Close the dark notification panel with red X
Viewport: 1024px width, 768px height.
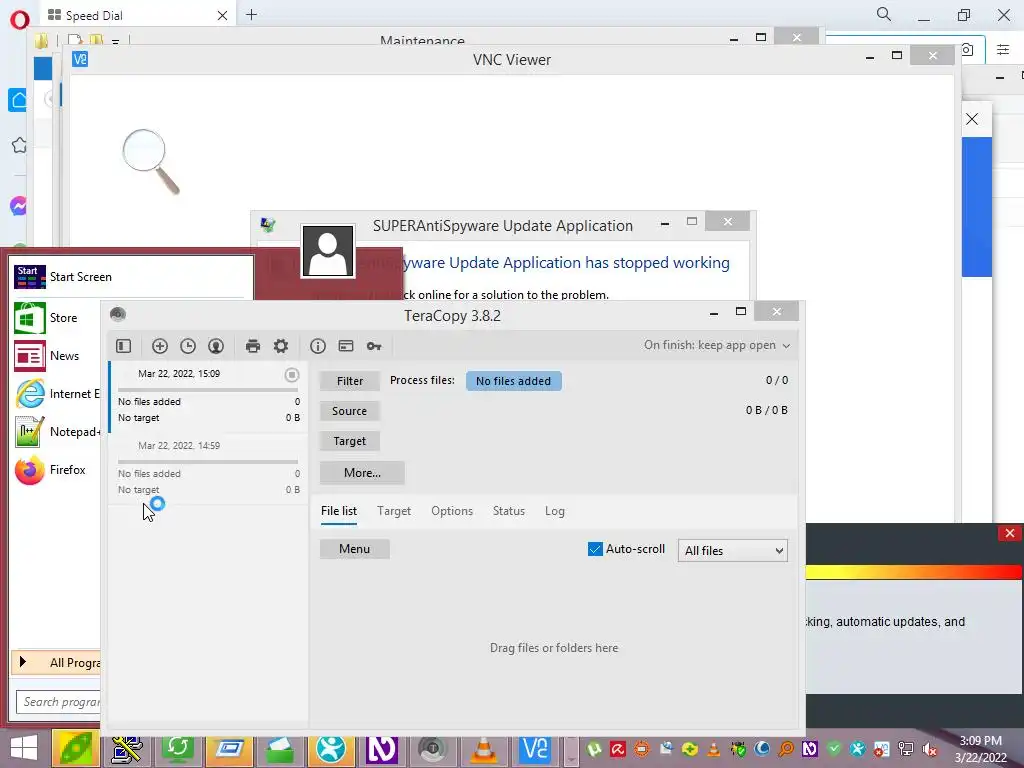coord(1010,534)
